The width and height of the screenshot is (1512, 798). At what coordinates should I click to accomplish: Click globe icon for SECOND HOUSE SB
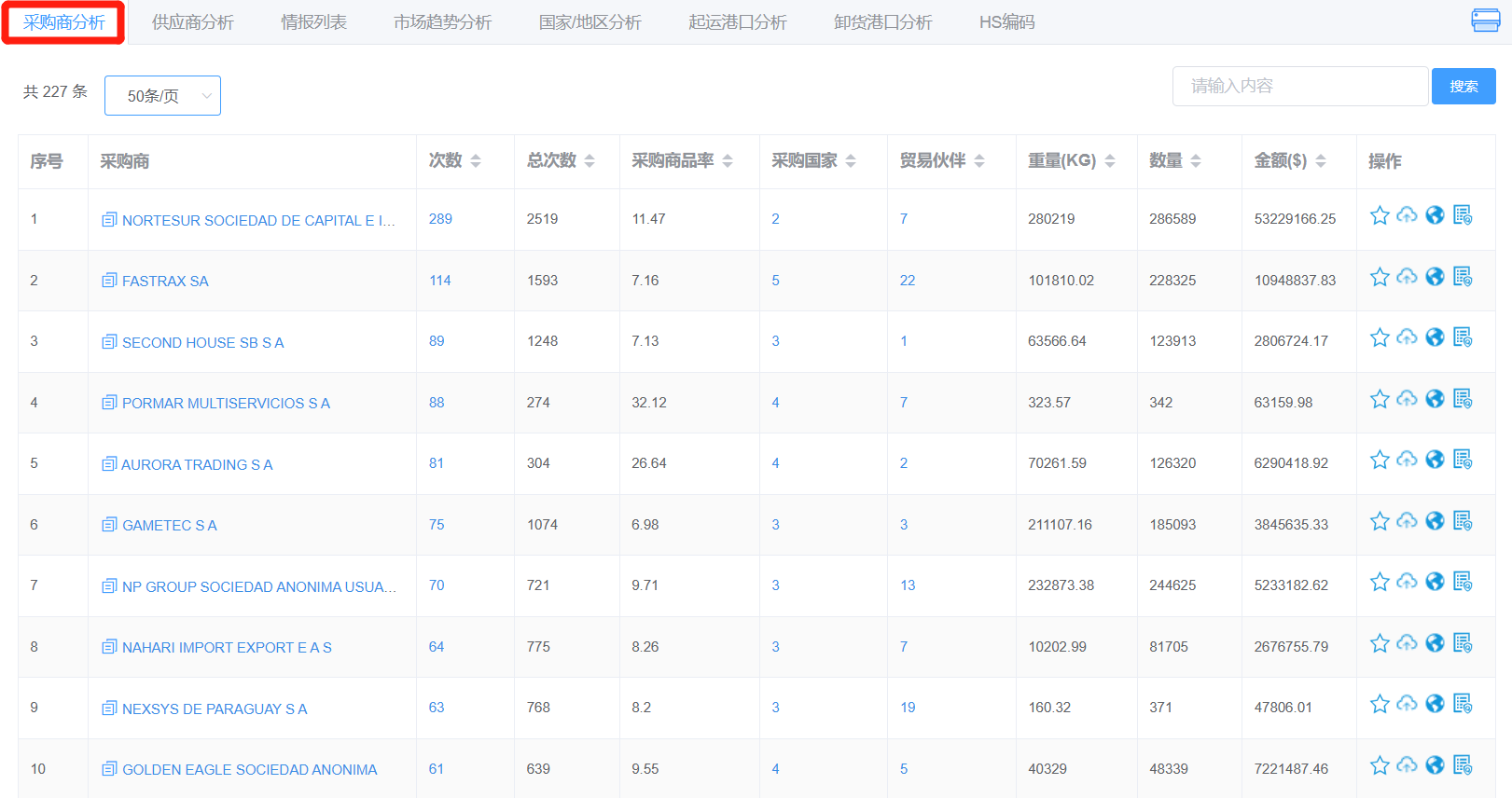click(x=1435, y=337)
